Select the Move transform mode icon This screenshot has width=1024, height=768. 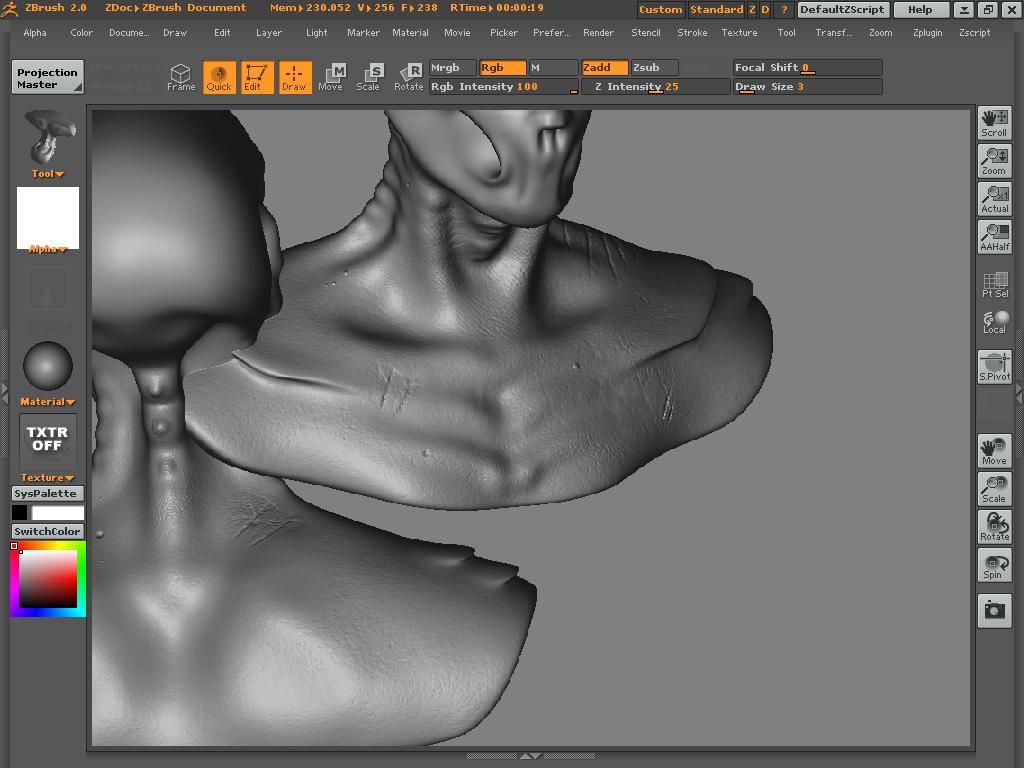330,77
